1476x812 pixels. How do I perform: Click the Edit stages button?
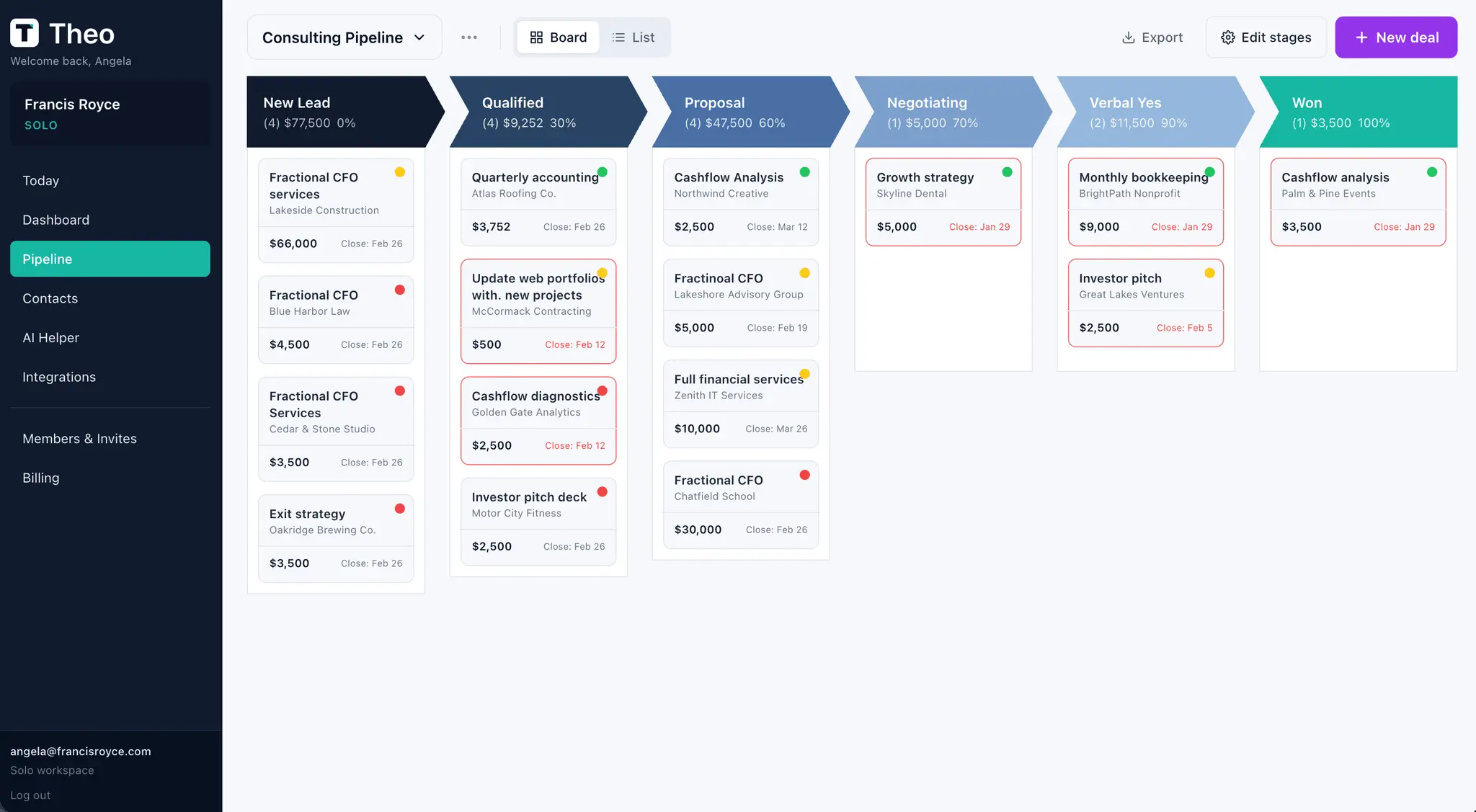tap(1266, 37)
